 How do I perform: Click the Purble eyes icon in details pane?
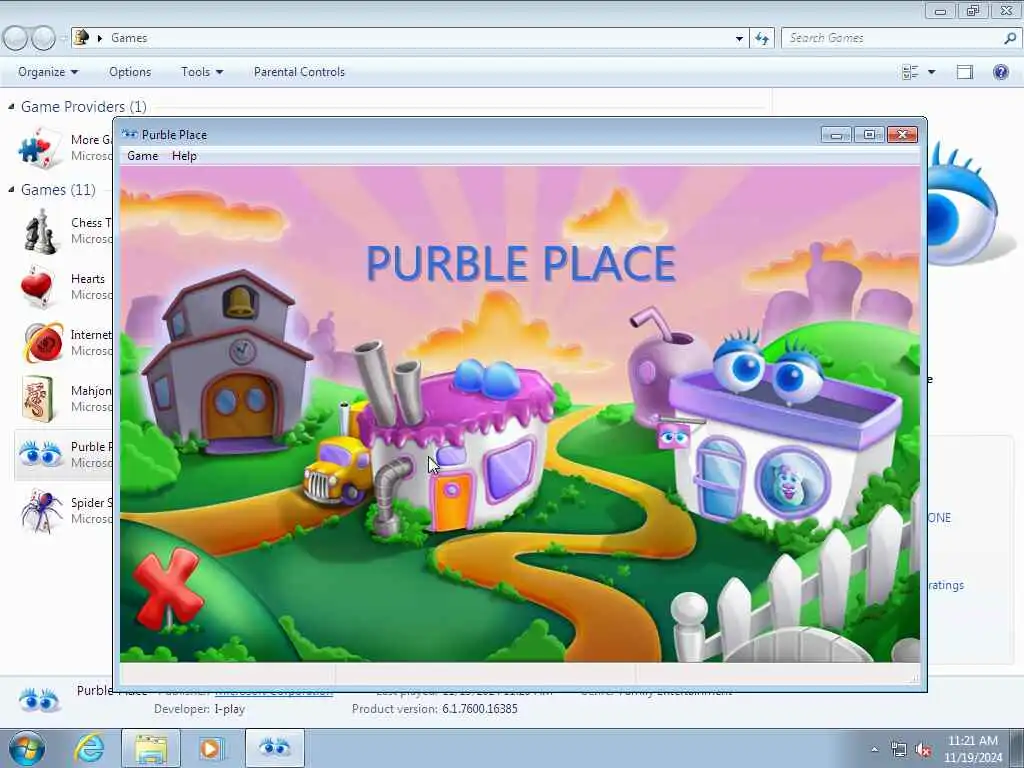[39, 699]
